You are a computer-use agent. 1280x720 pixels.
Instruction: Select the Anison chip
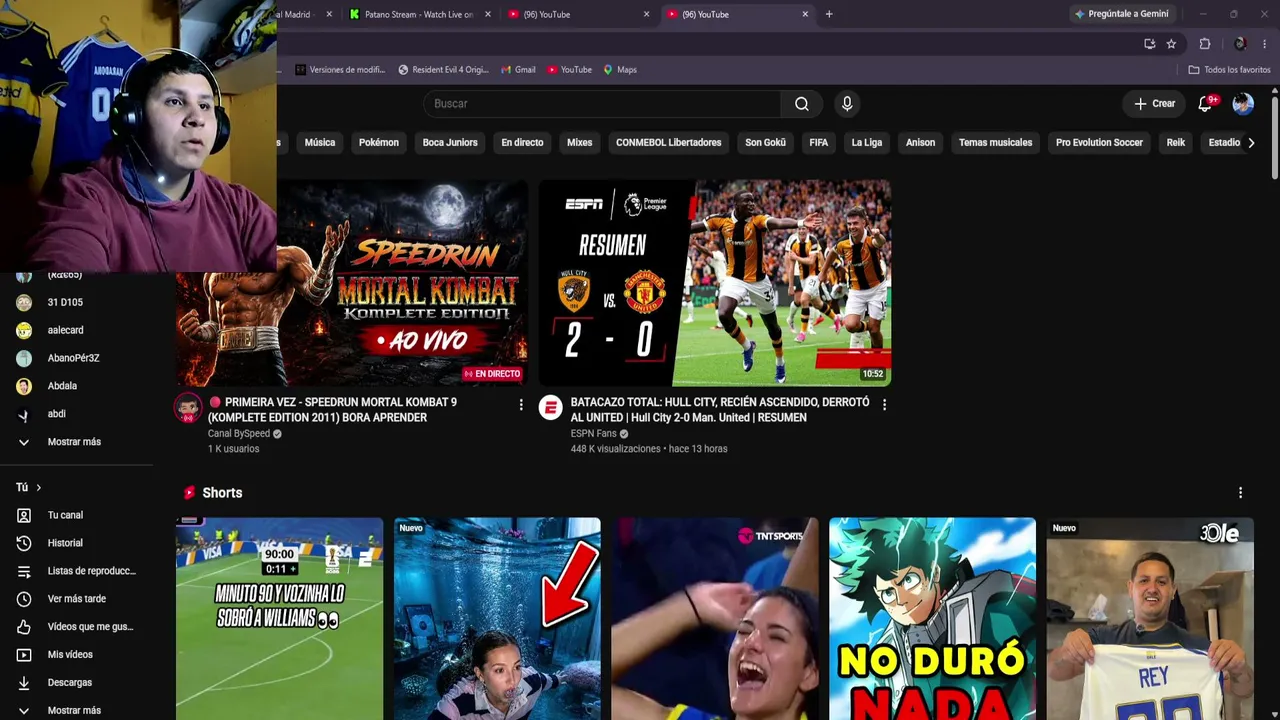[920, 143]
